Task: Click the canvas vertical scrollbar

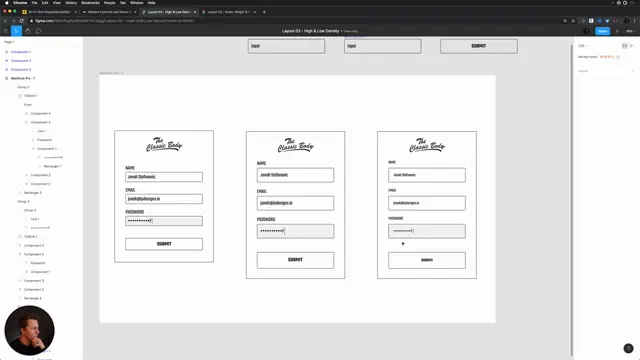Action: pyautogui.click(x=571, y=200)
